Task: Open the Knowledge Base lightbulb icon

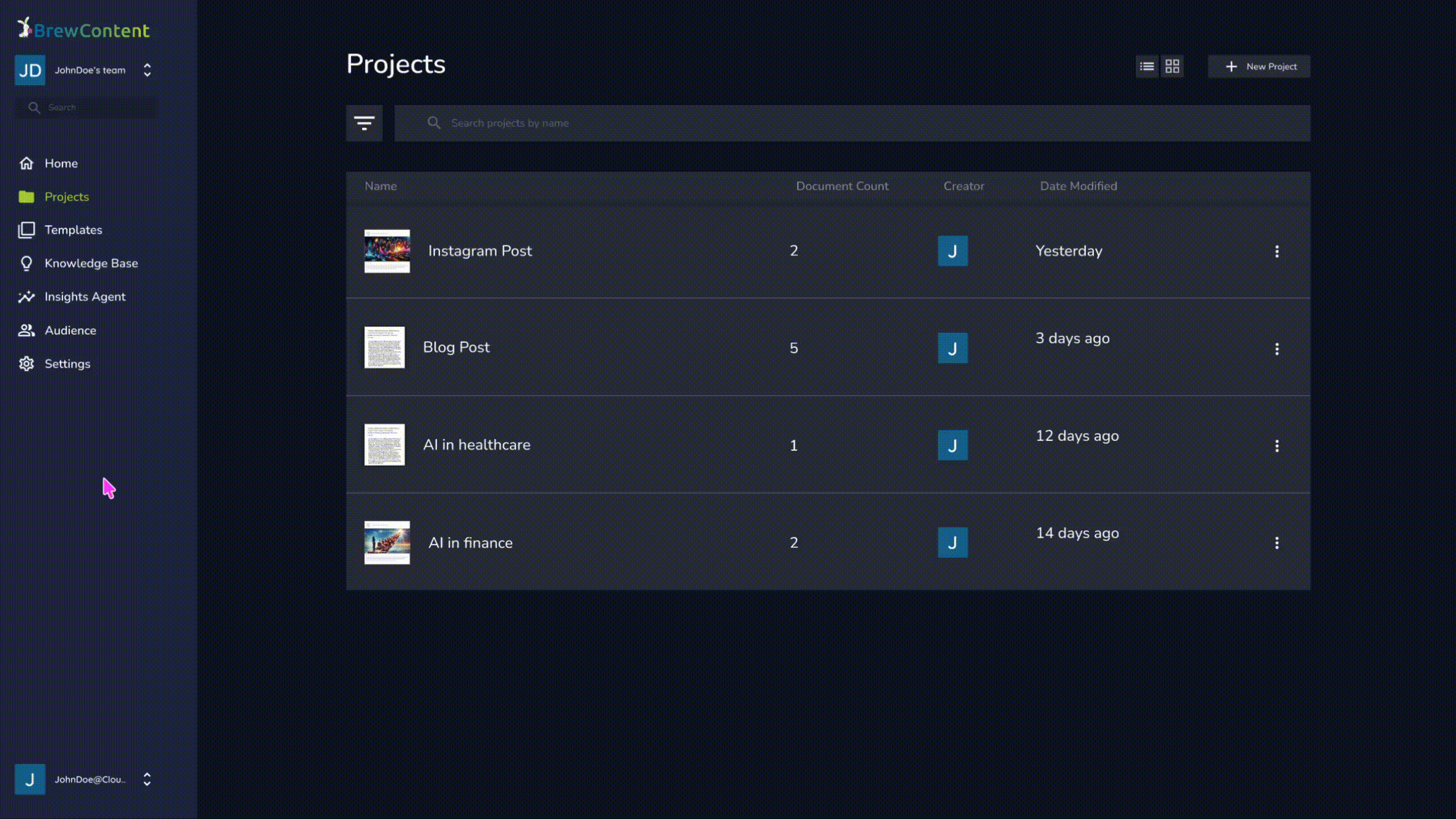Action: pyautogui.click(x=26, y=264)
